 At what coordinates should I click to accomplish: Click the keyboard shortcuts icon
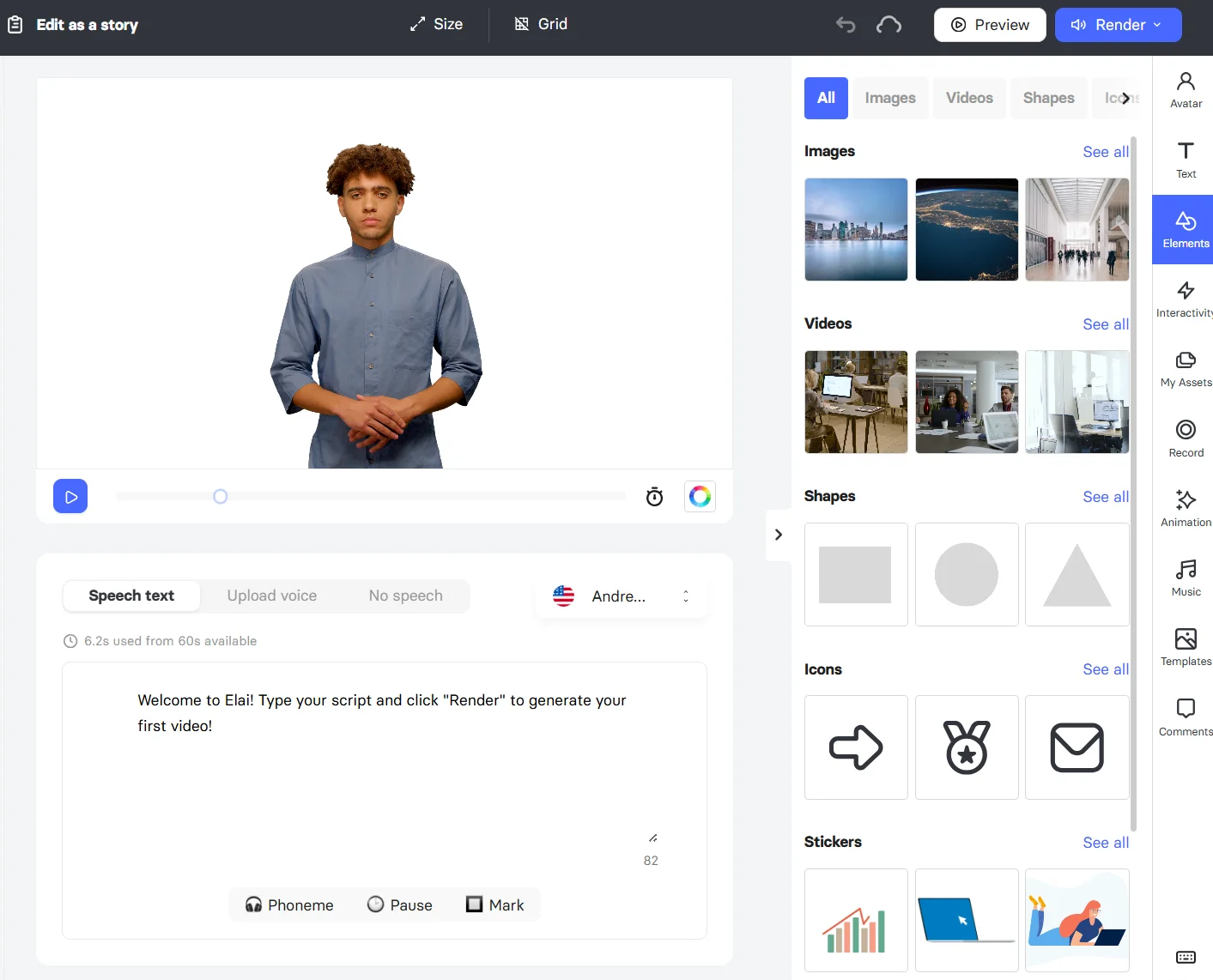pos(1186,957)
